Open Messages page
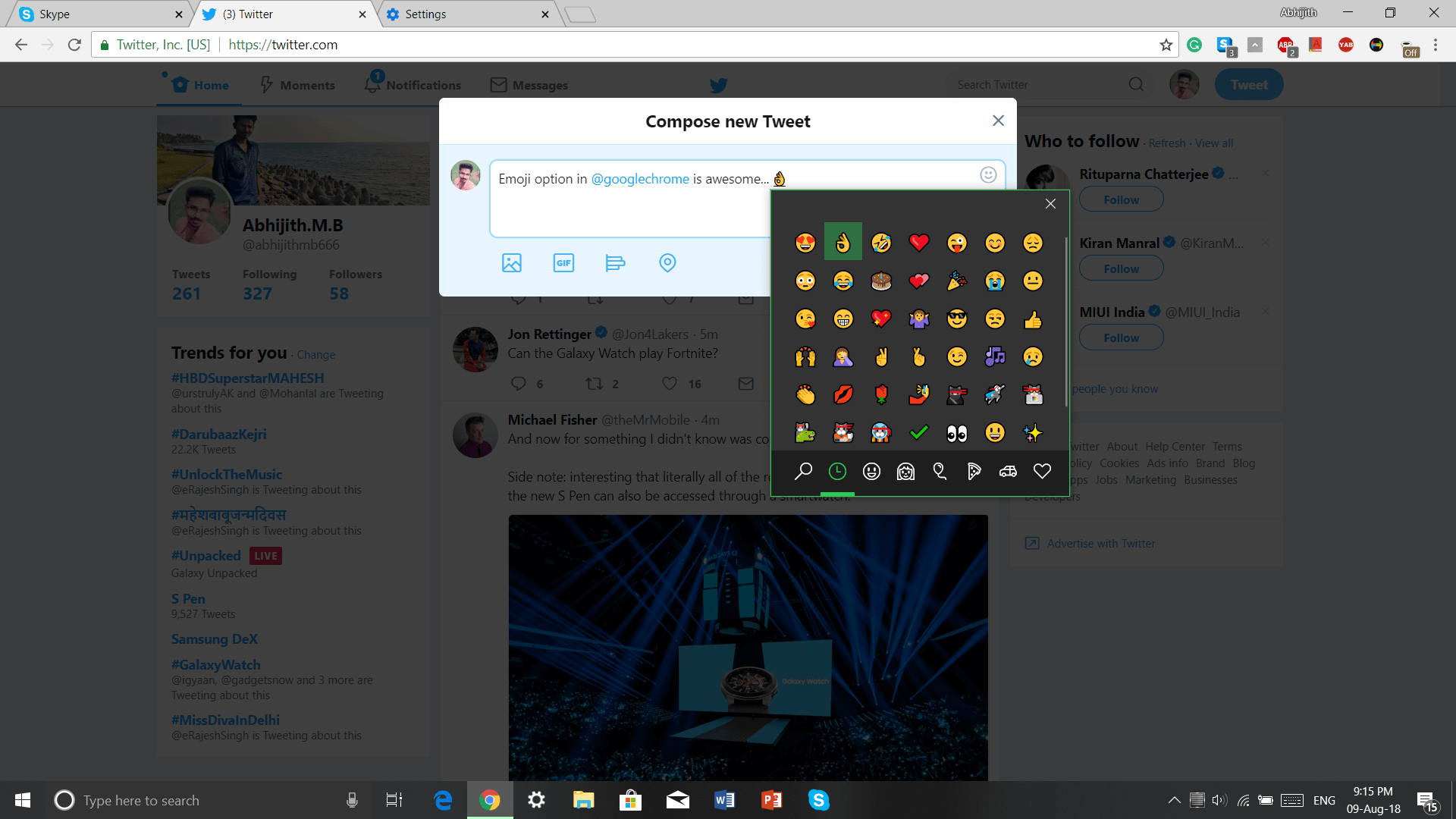Viewport: 1456px width, 819px height. [x=529, y=85]
